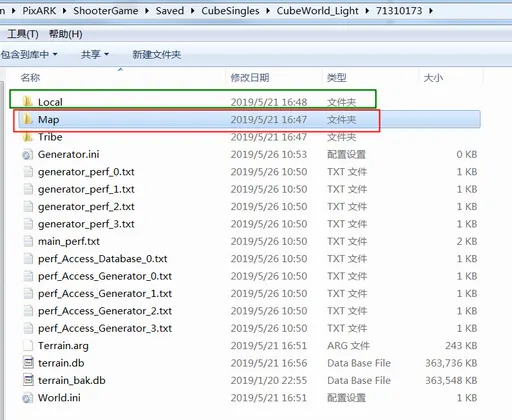512x420 pixels.
Task: Select the terrain.db database file icon
Action: click(28, 363)
